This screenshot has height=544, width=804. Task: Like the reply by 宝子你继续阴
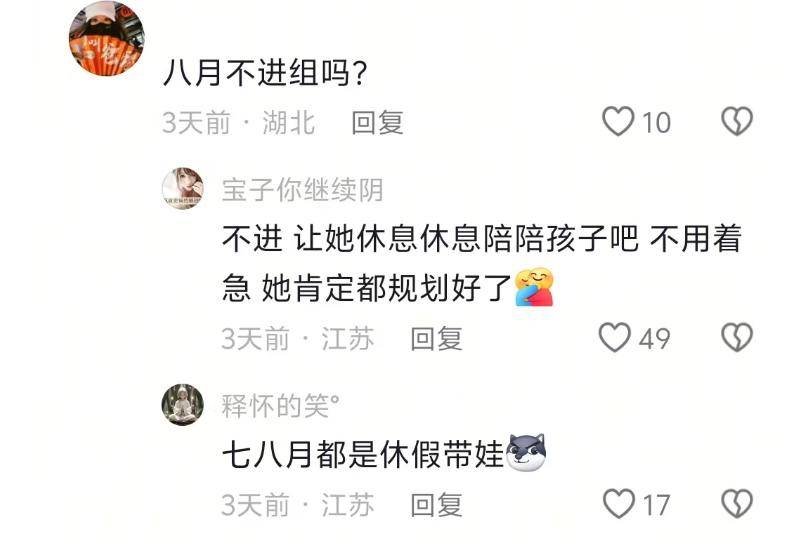click(x=615, y=338)
